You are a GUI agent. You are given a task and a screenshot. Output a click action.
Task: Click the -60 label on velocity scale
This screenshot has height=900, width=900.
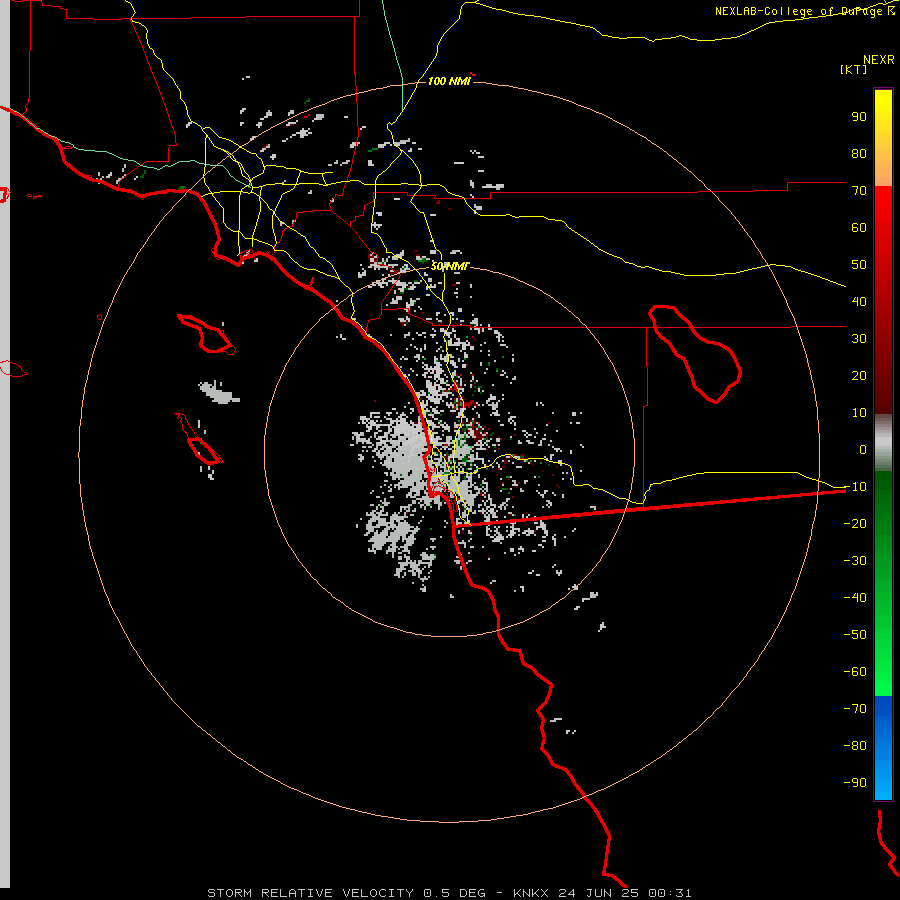855,672
